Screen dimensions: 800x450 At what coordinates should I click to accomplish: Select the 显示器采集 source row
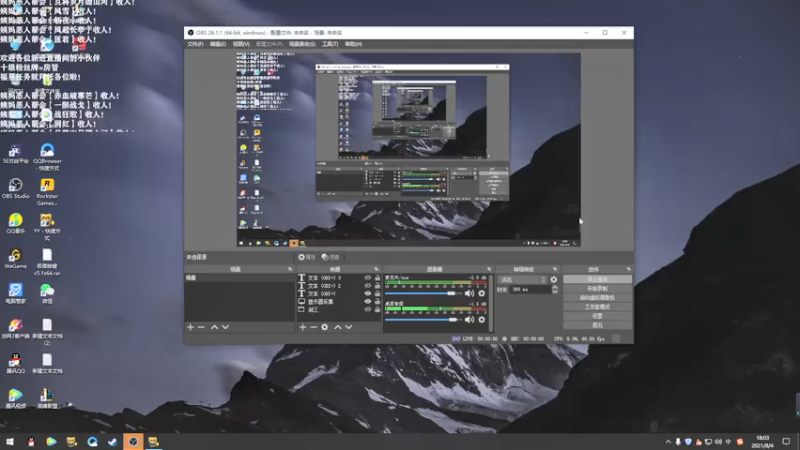coord(339,302)
